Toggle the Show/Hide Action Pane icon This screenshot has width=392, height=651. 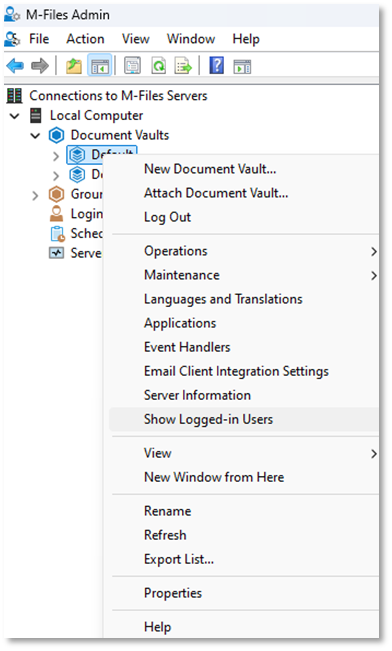pos(243,66)
